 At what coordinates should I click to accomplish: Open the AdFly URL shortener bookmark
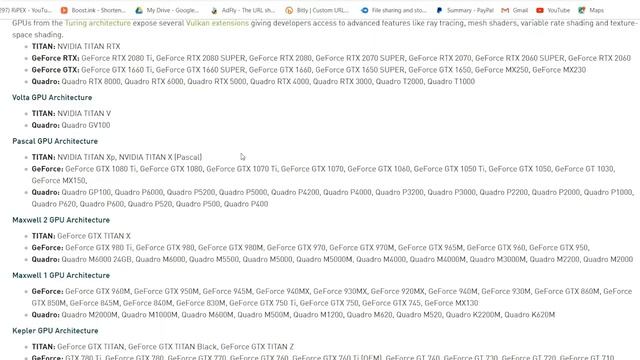point(242,10)
